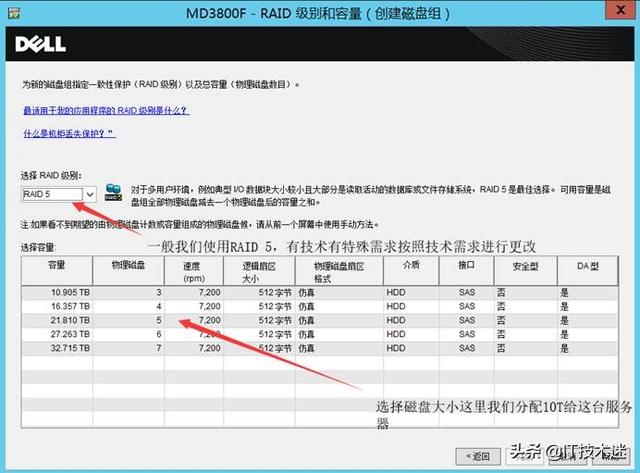Click disk count 5 in the 21.810 TB row
This screenshot has height=473, width=640.
point(158,320)
